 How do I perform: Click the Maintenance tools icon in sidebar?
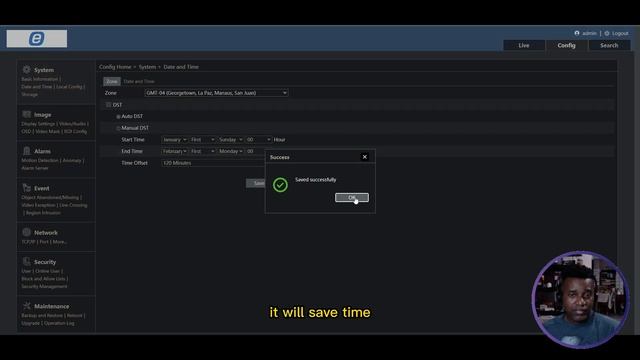27,306
